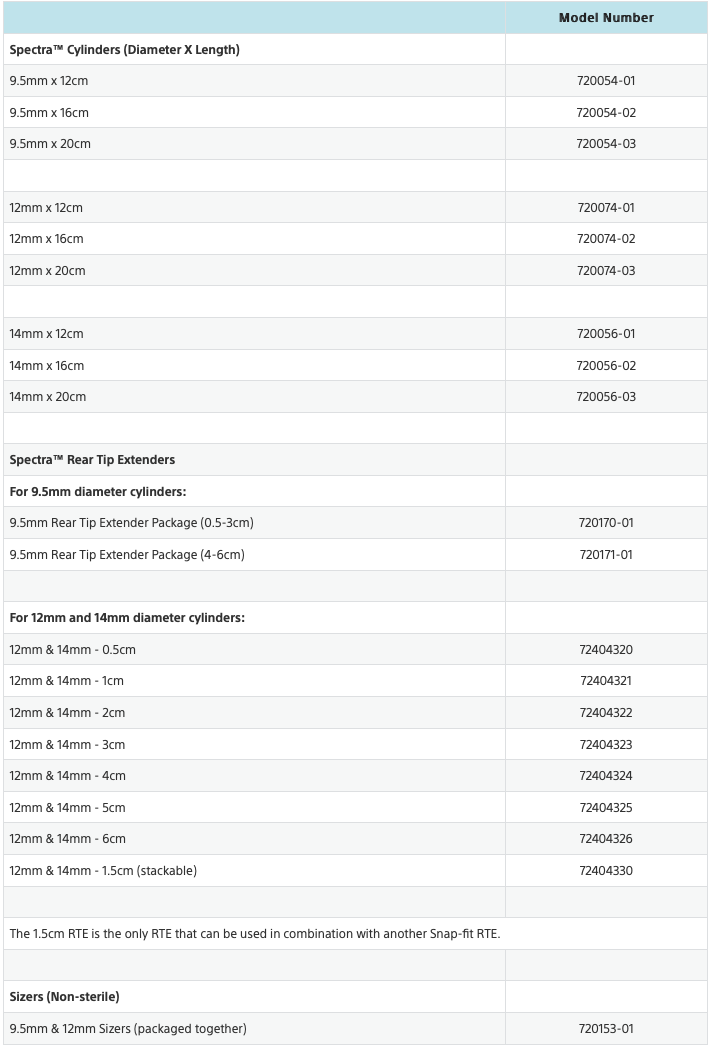The image size is (710, 1047).
Task: Select model number 720153-01
Action: (x=606, y=1029)
